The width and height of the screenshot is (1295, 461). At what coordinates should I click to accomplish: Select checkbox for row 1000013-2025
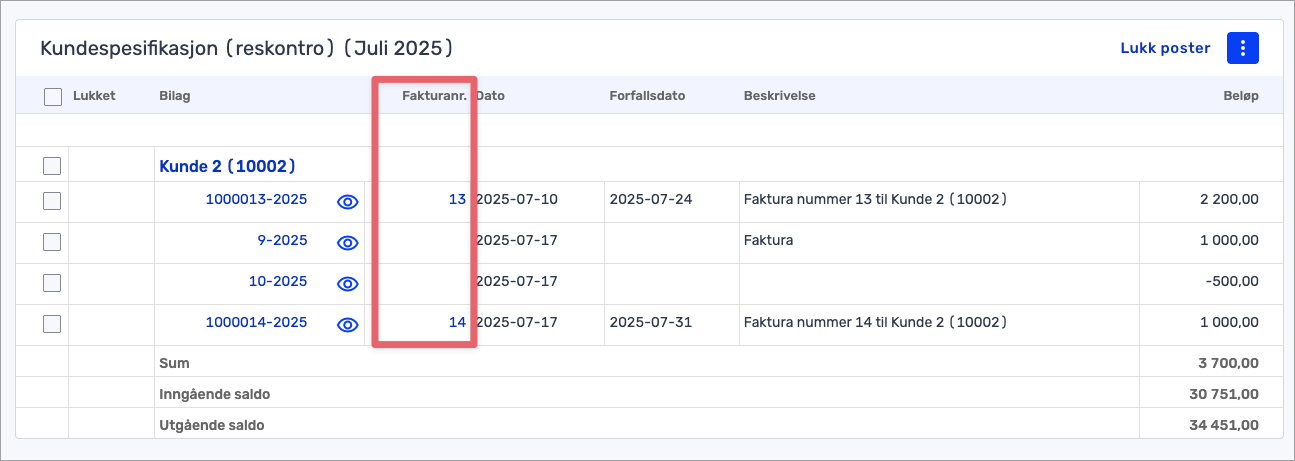pyautogui.click(x=53, y=200)
